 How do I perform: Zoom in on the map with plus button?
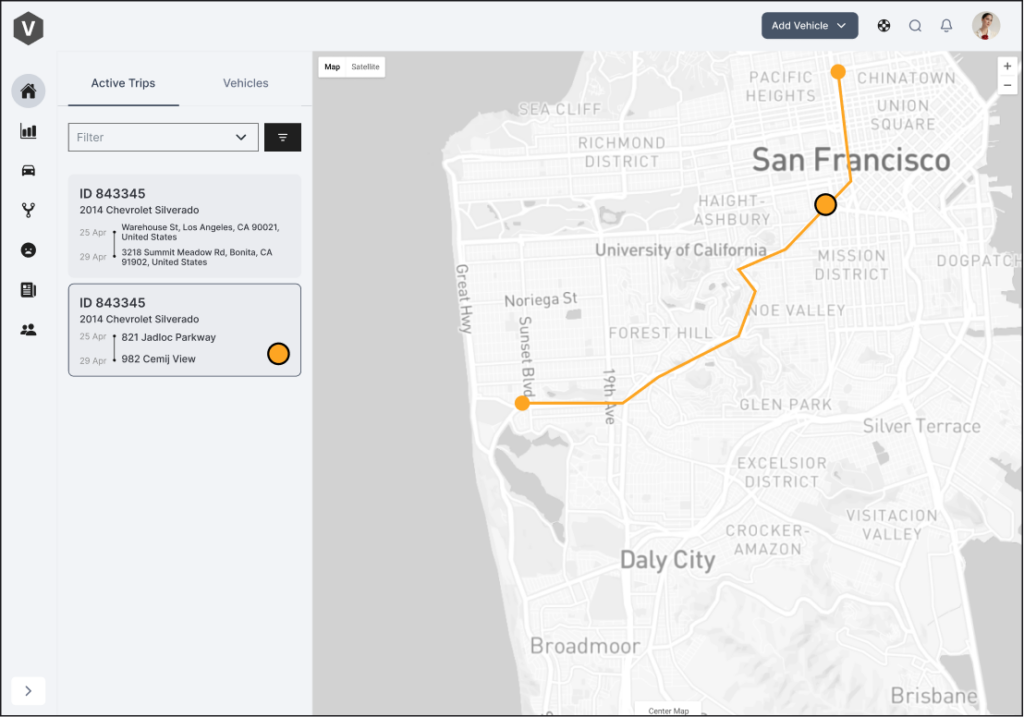pyautogui.click(x=1007, y=66)
